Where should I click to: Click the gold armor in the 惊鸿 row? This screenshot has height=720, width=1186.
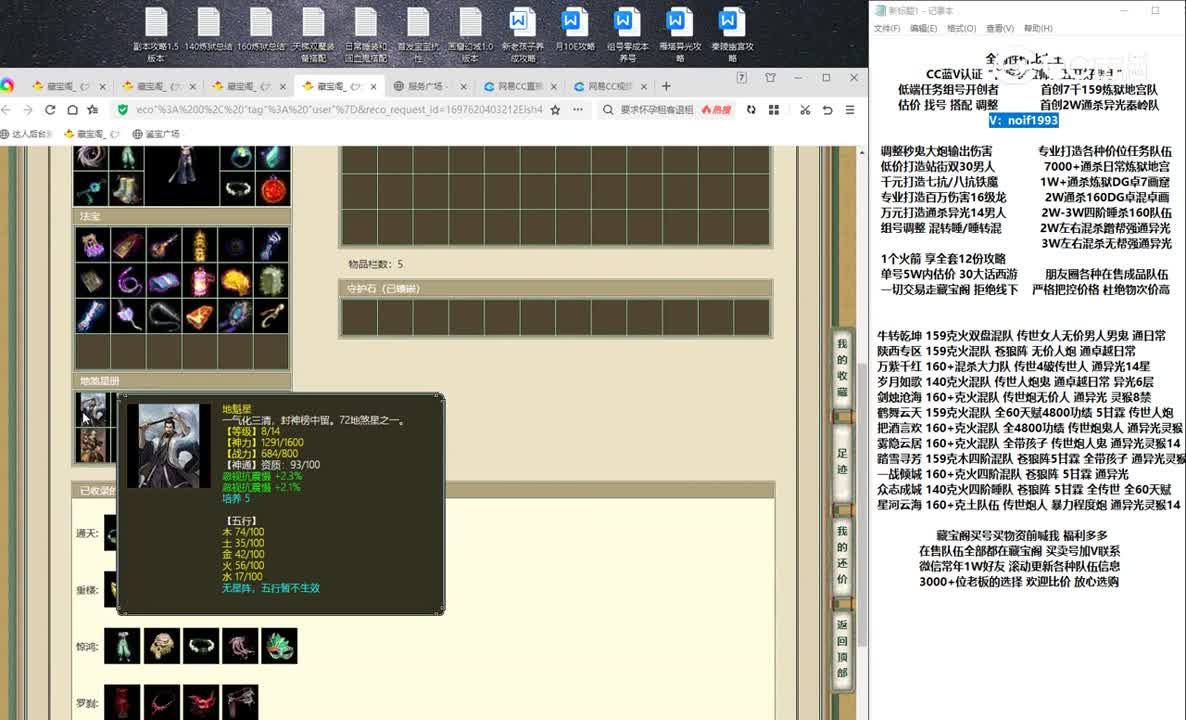pos(162,646)
